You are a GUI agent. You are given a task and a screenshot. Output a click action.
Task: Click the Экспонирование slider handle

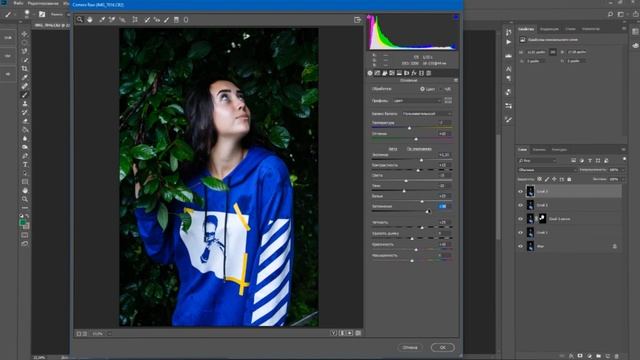pyautogui.click(x=422, y=160)
